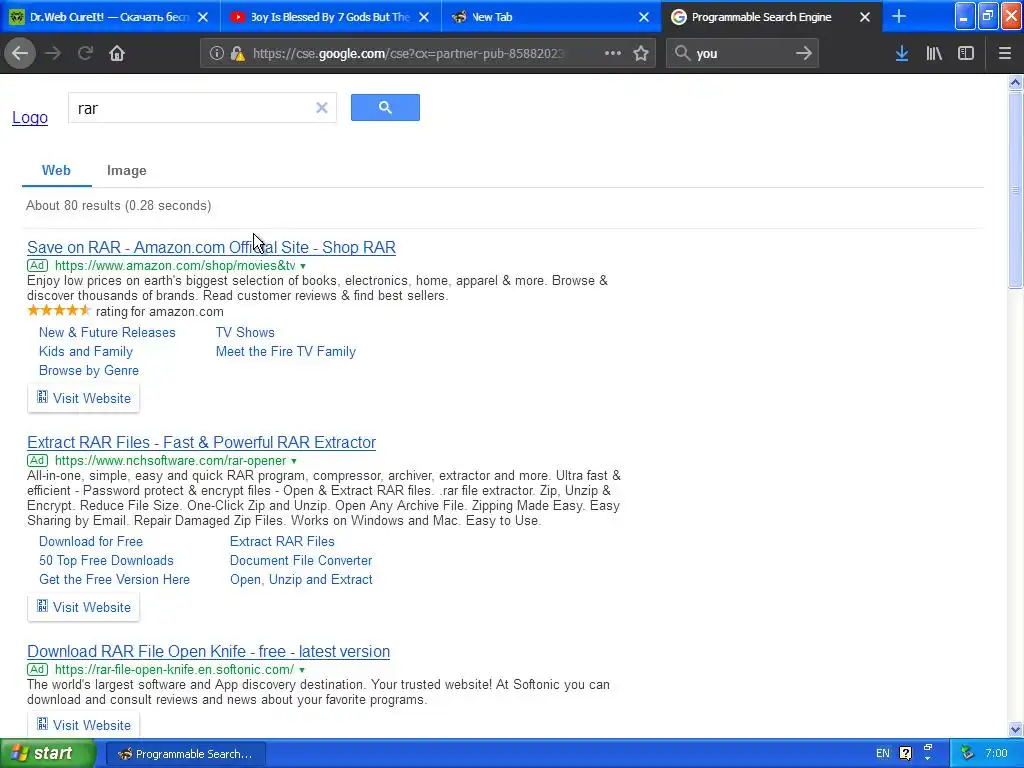
Task: Close the Dr.Web CureIt! tab
Action: click(203, 17)
